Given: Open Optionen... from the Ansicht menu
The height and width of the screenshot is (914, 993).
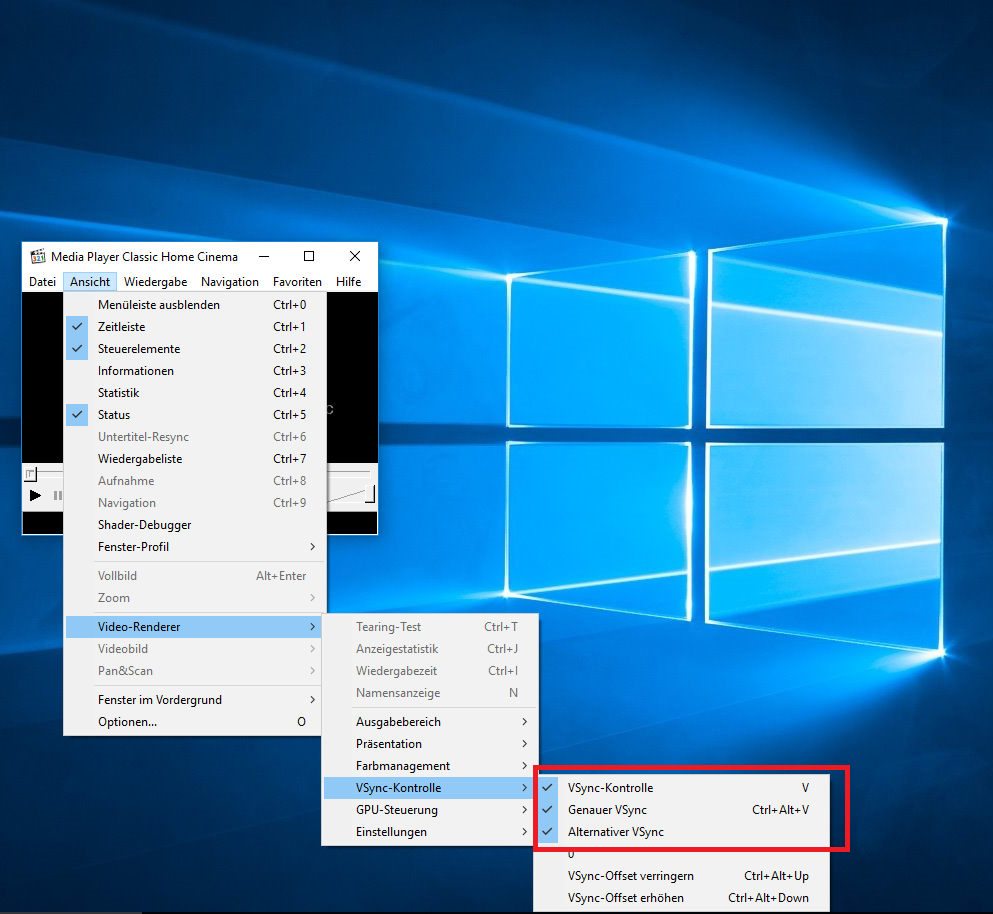Looking at the screenshot, I should [x=195, y=722].
